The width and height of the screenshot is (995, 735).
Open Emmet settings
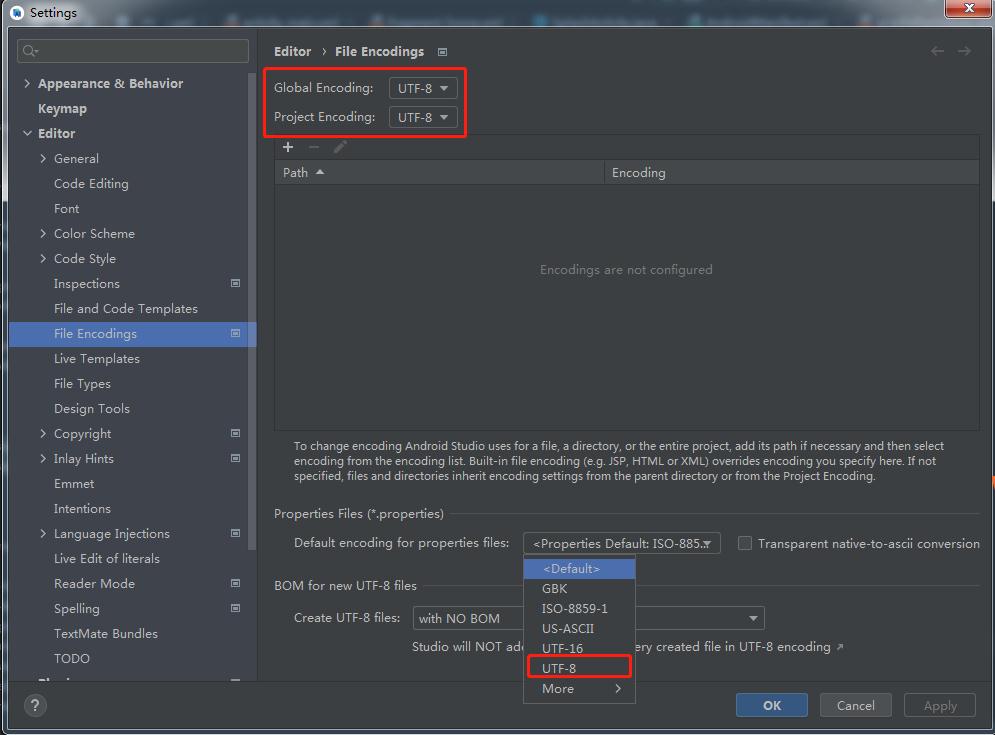click(x=74, y=484)
